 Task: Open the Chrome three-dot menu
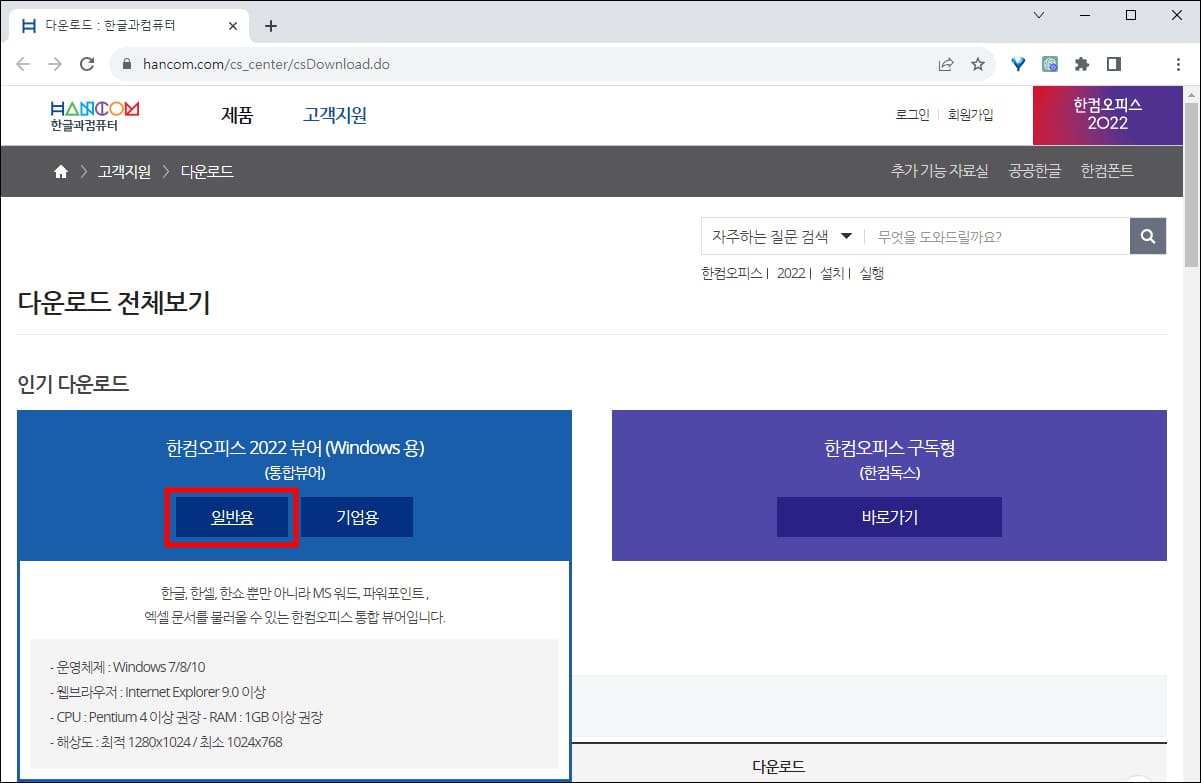[x=1179, y=62]
